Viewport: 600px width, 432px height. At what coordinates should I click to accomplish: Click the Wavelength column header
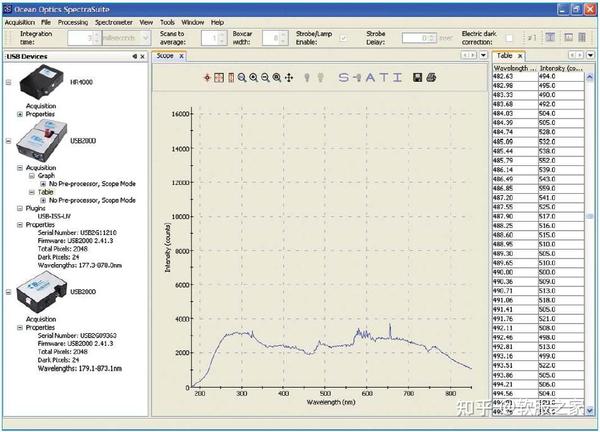[515, 68]
